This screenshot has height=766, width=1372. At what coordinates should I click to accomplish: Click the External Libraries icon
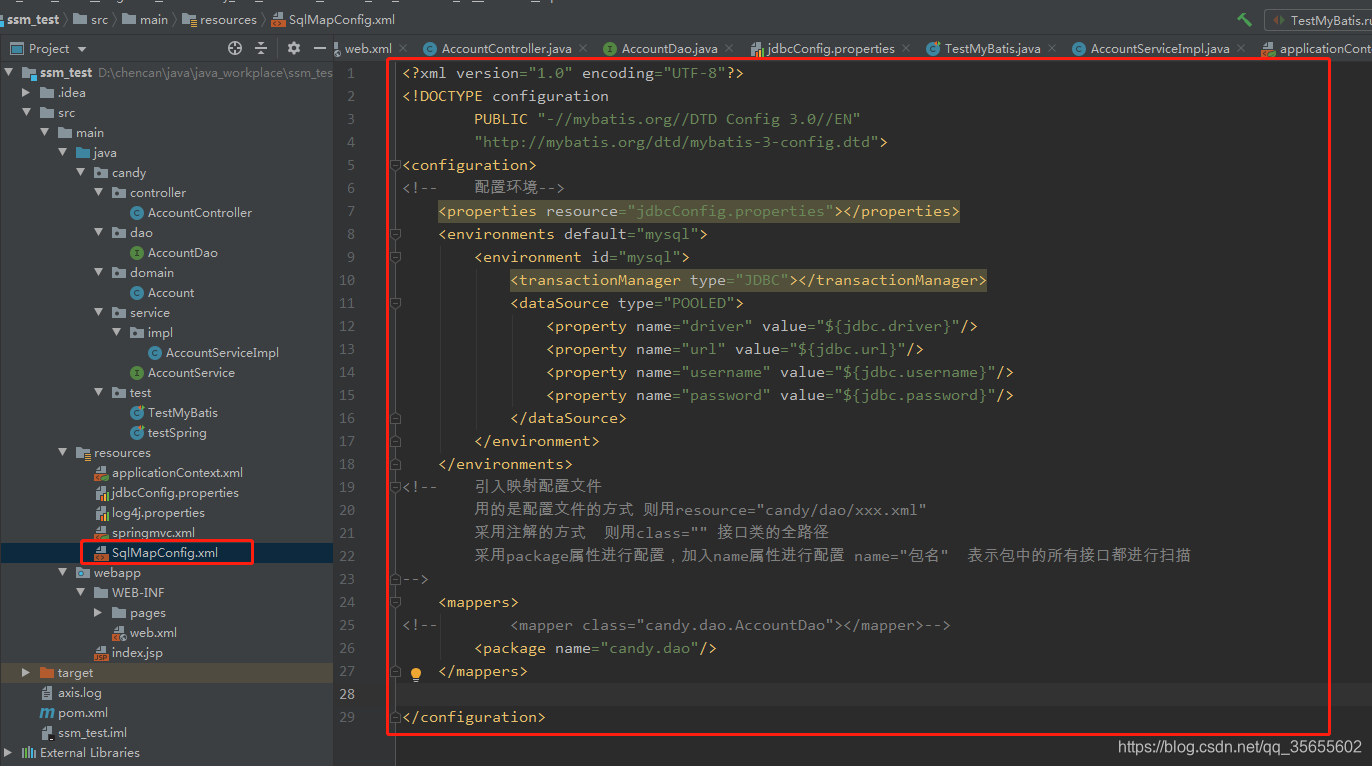pyautogui.click(x=29, y=753)
